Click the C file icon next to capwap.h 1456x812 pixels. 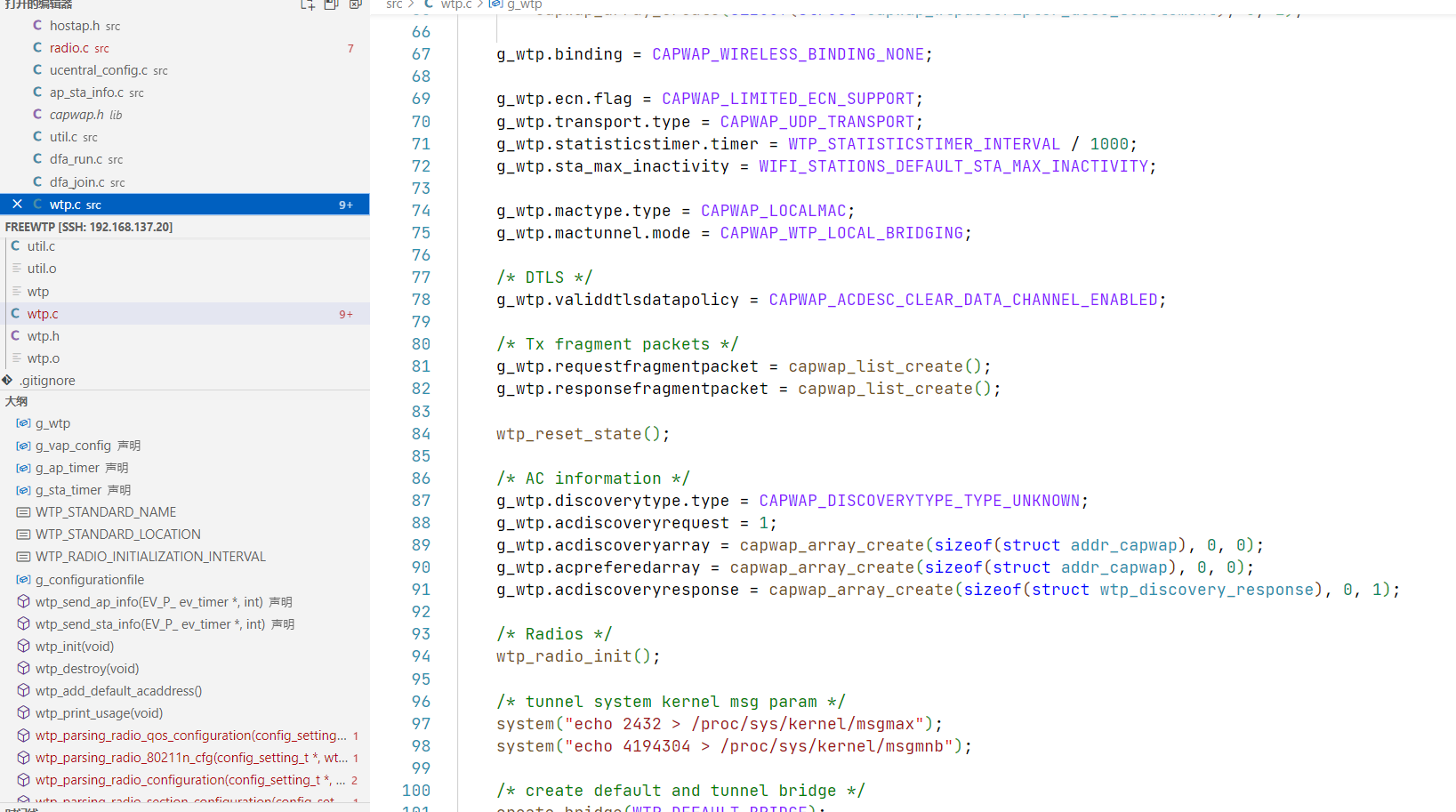point(37,115)
